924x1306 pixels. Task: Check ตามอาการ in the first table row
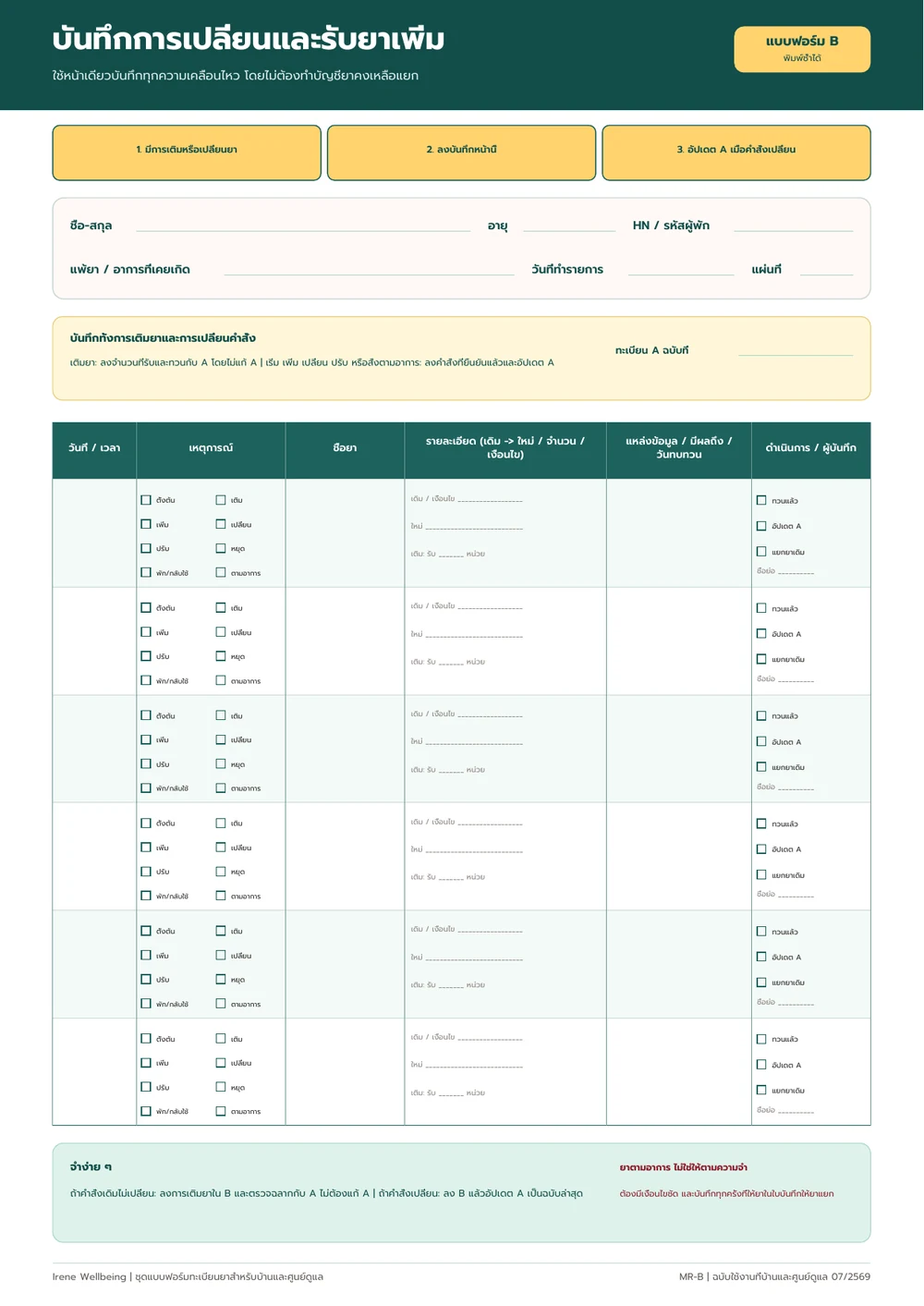pos(221,572)
